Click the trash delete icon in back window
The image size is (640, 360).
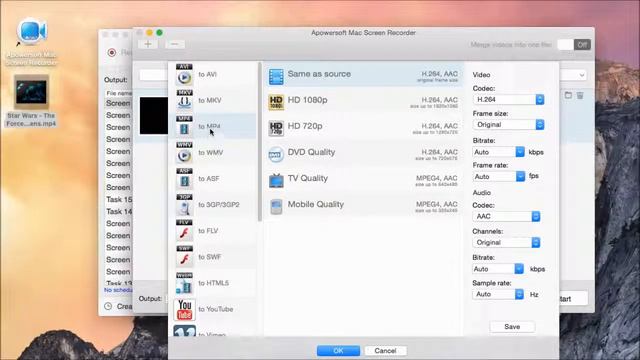(580, 95)
